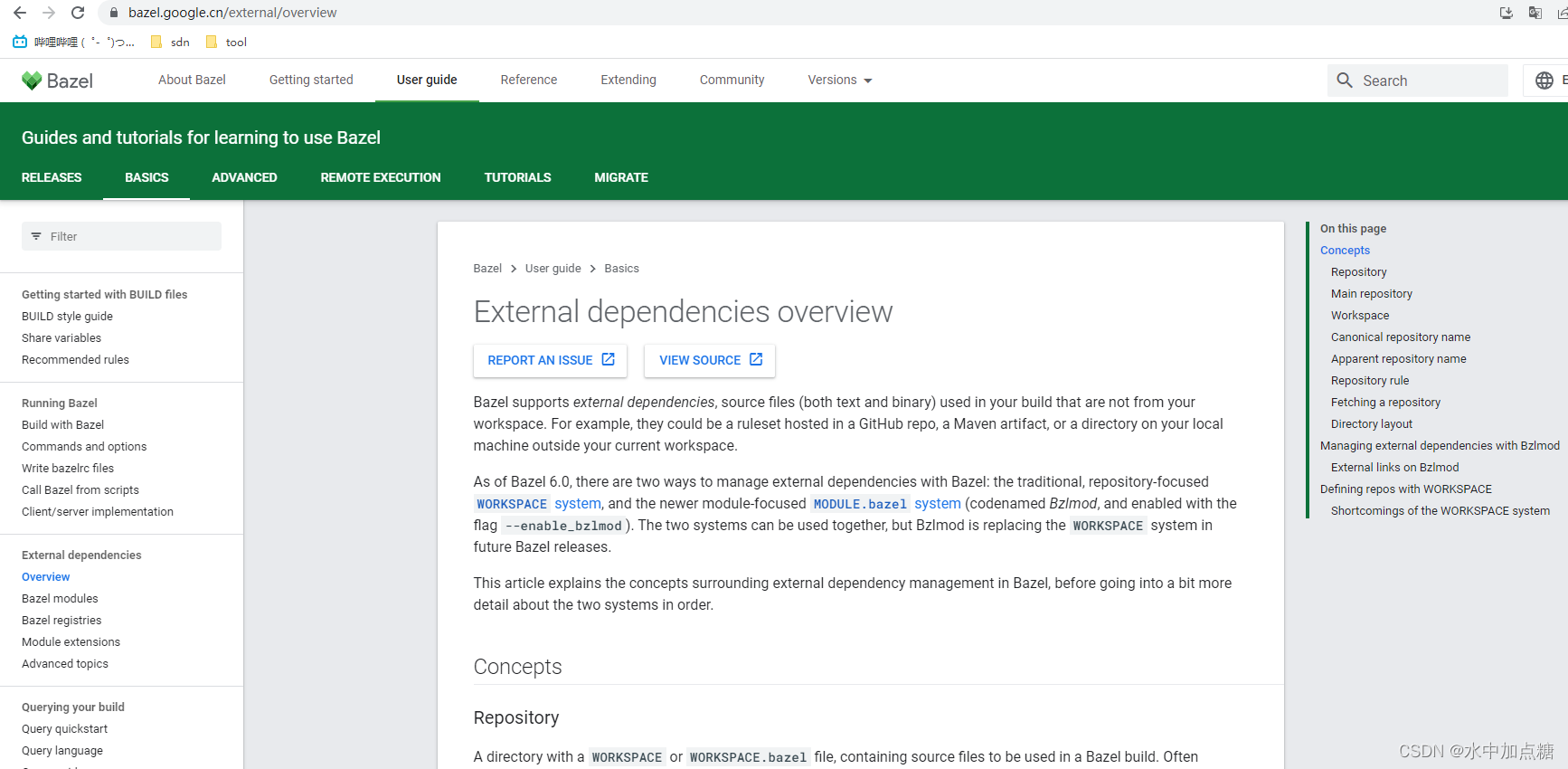
Task: Select the User guide tab
Action: [x=427, y=80]
